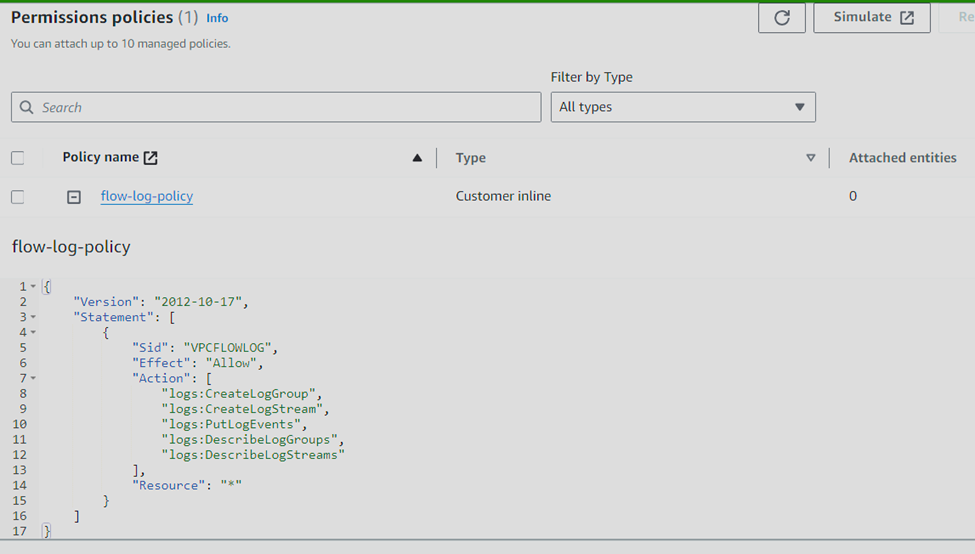Open the Simulate policy button
The height and width of the screenshot is (554, 975).
[872, 17]
